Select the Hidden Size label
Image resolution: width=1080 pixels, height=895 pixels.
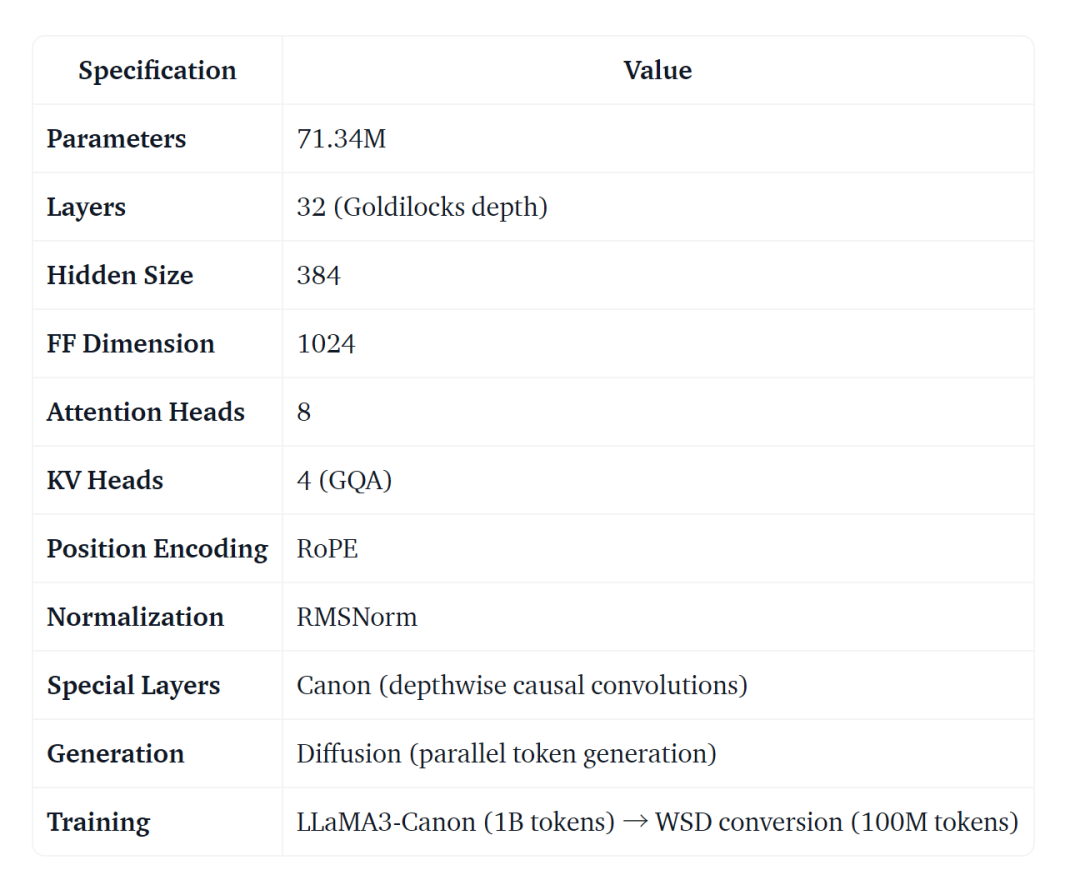[x=120, y=276]
